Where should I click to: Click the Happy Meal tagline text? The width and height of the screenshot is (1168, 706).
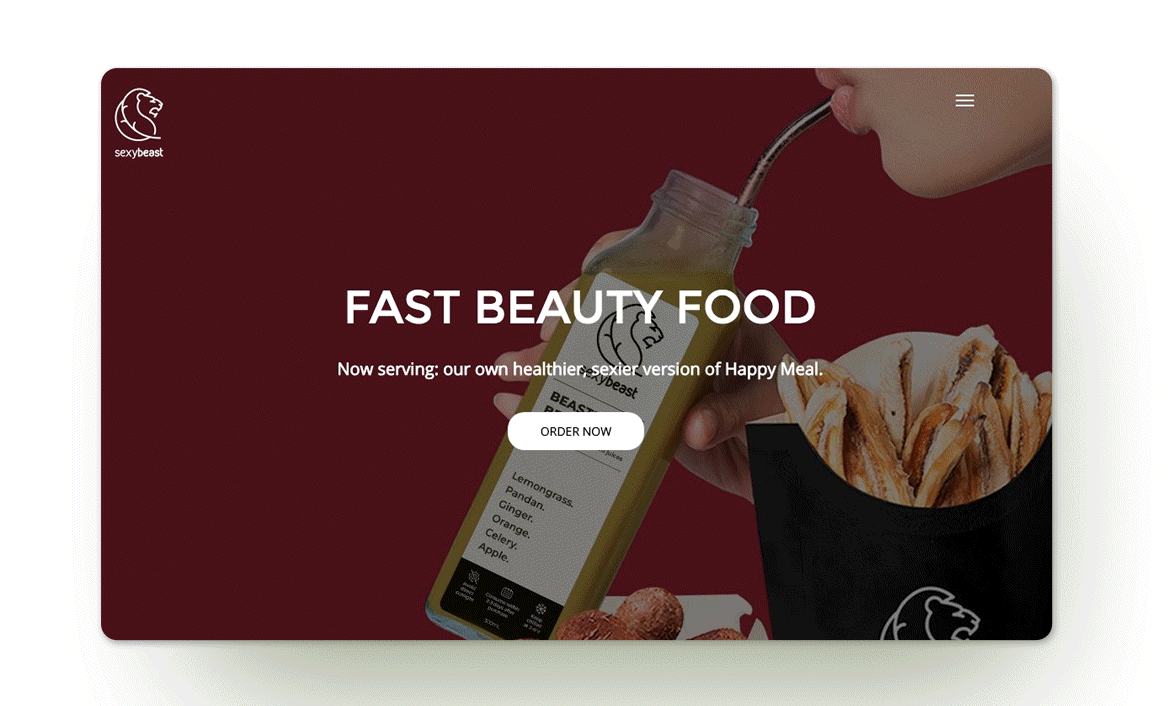(580, 369)
